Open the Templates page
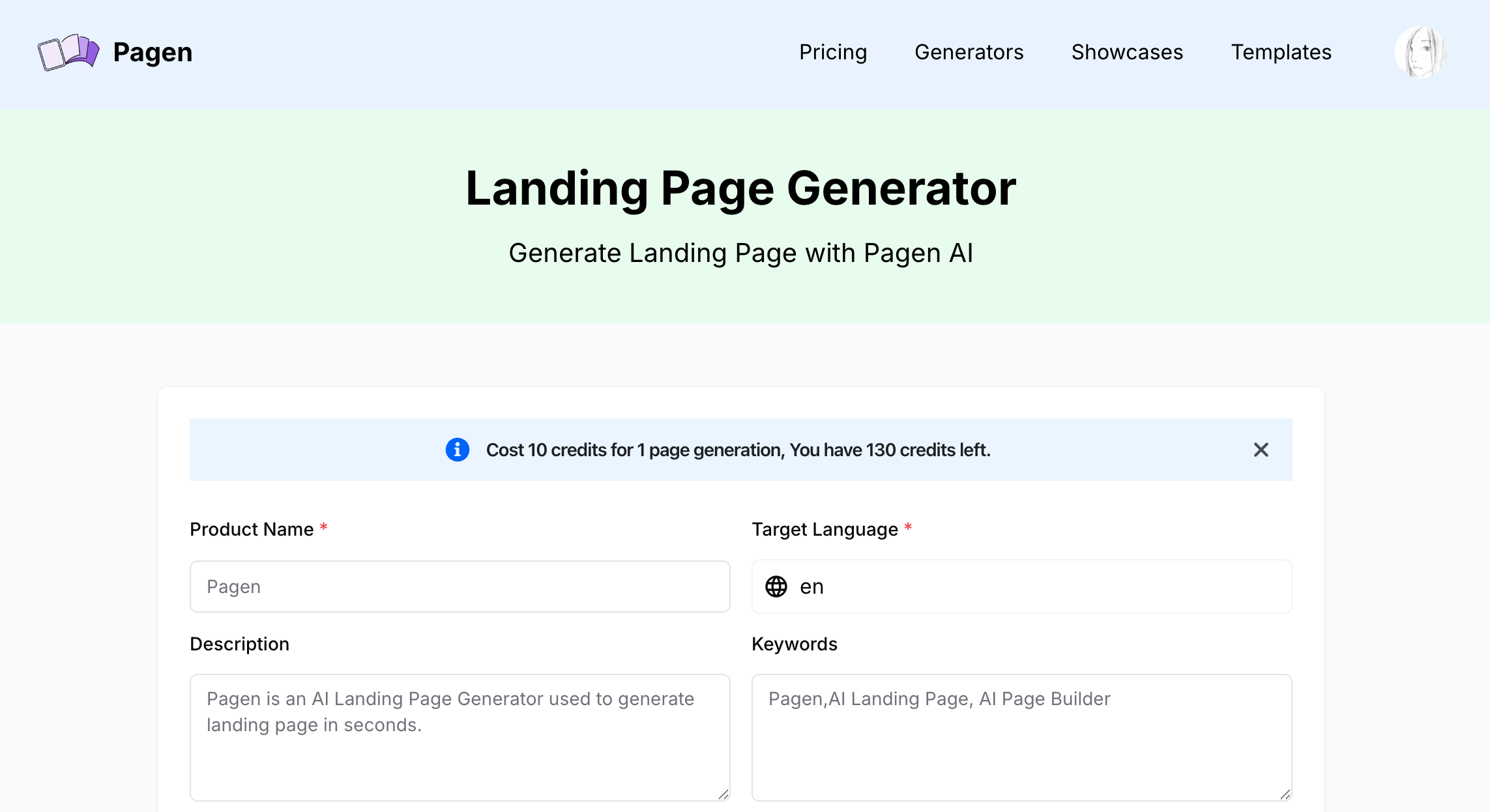 click(1281, 52)
